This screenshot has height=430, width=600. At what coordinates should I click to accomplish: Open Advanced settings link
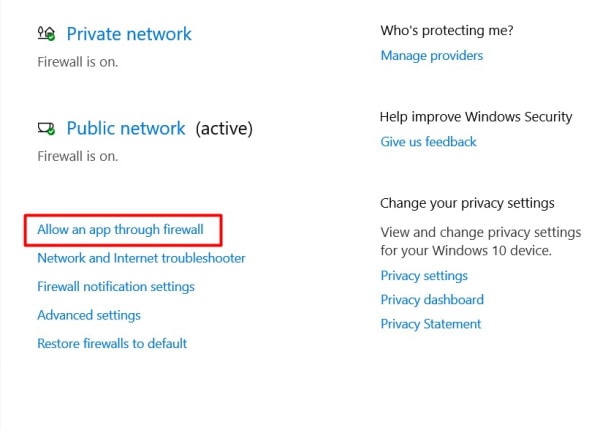click(89, 315)
